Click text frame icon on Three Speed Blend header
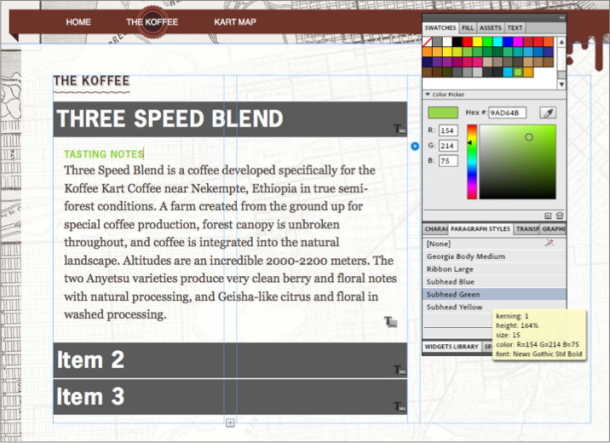Image resolution: width=610 pixels, height=443 pixels. coord(400,129)
